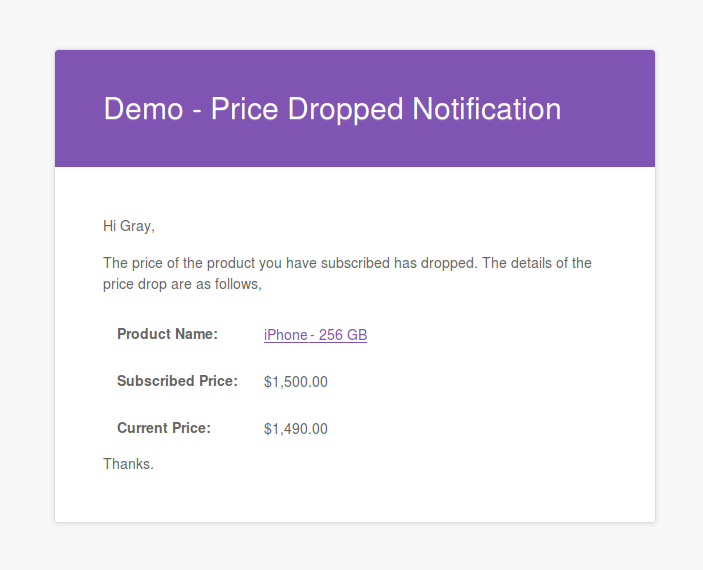This screenshot has width=703, height=570.
Task: Click the $1,500.00 subscribed price value
Action: [x=295, y=382]
